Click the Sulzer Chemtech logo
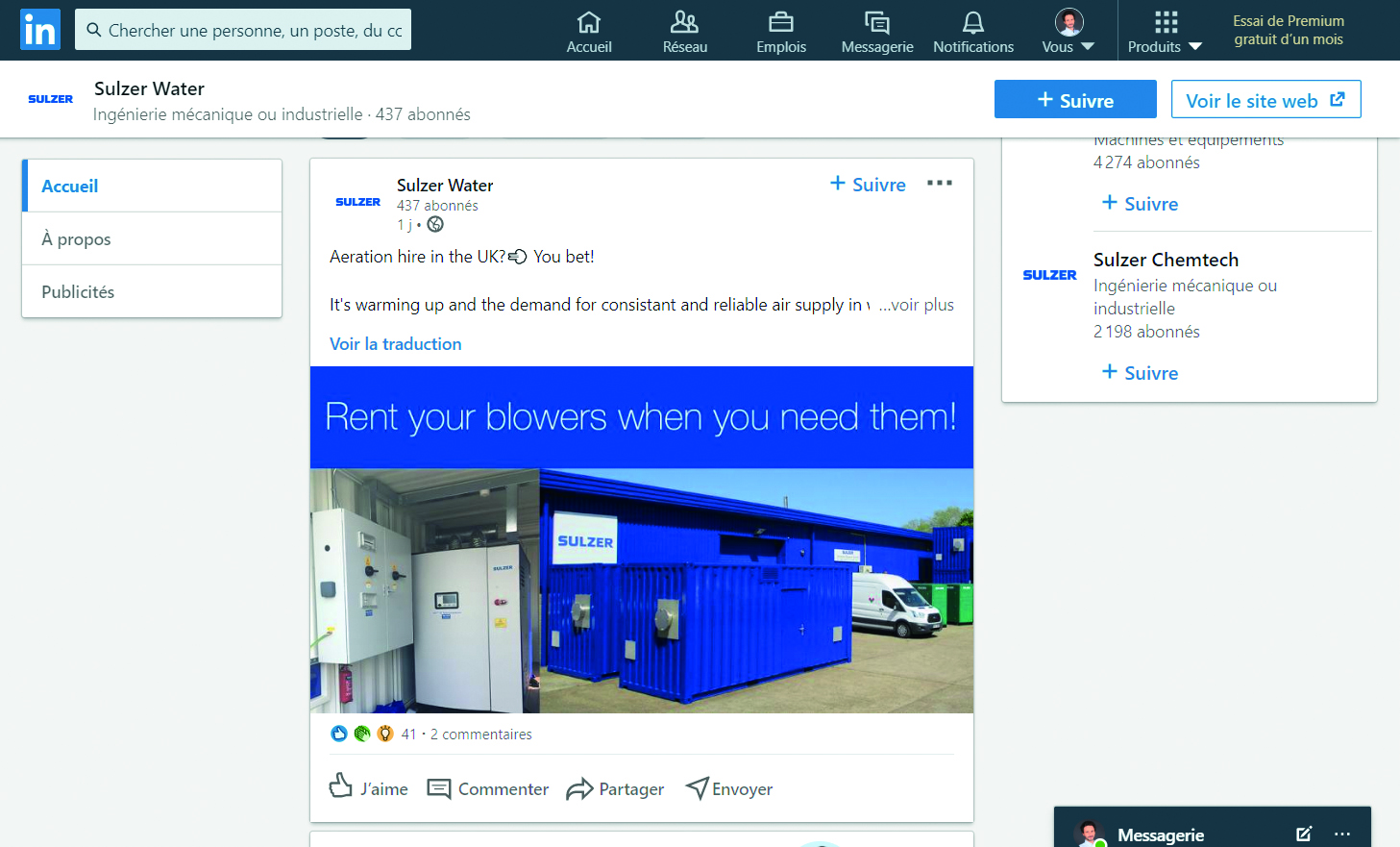Image resolution: width=1400 pixels, height=847 pixels. click(x=1049, y=275)
